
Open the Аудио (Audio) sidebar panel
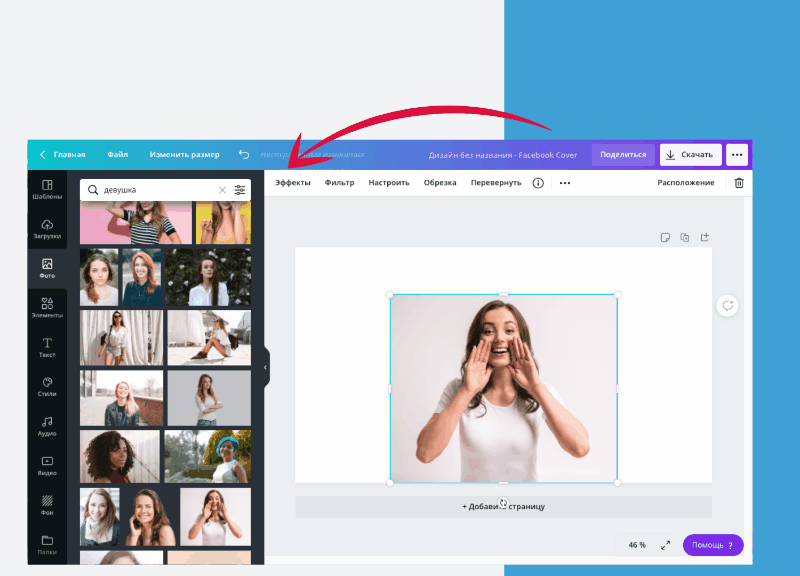point(47,426)
